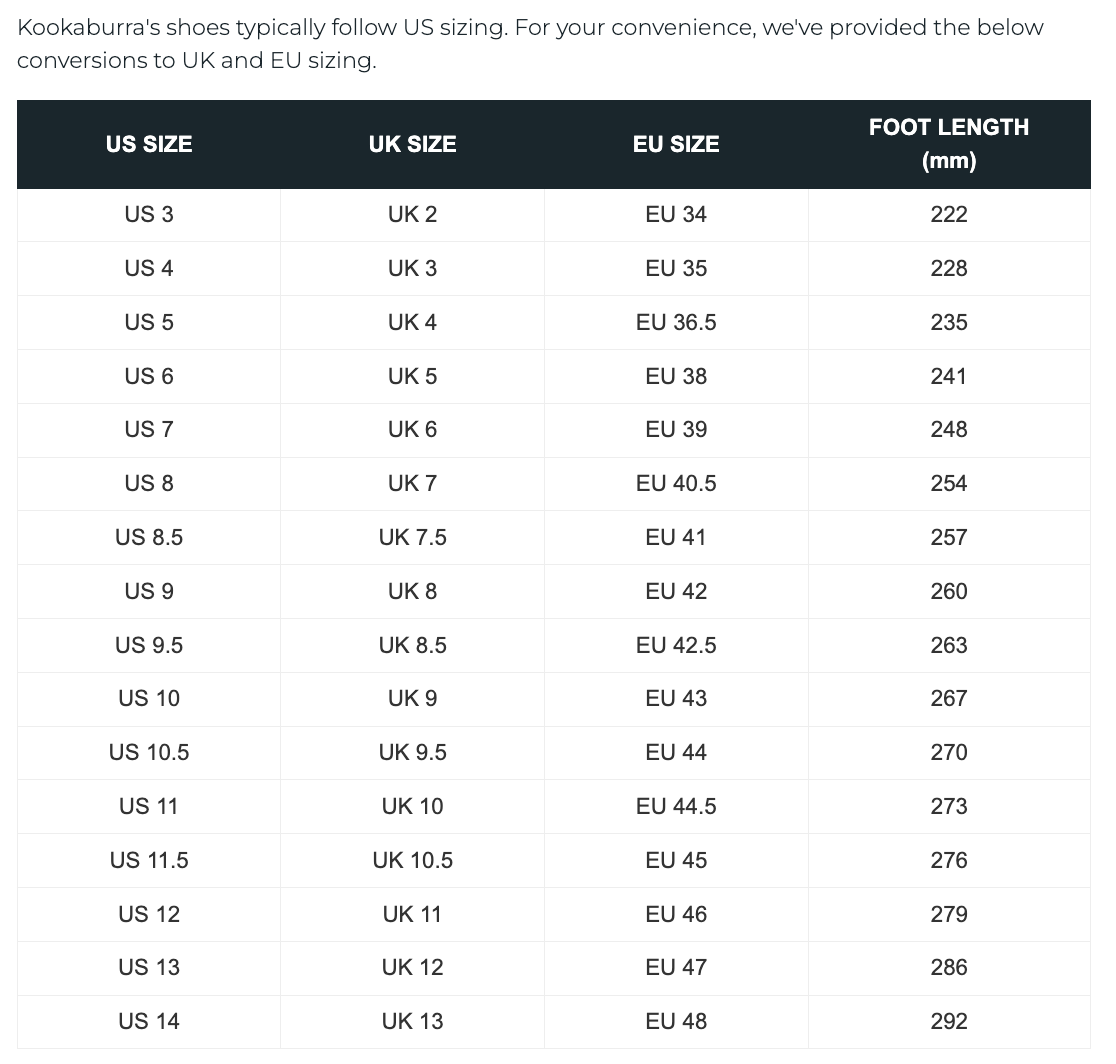Screen dimensions: 1116x1064
Task: Click the EU 48 cell
Action: pyautogui.click(x=676, y=1021)
